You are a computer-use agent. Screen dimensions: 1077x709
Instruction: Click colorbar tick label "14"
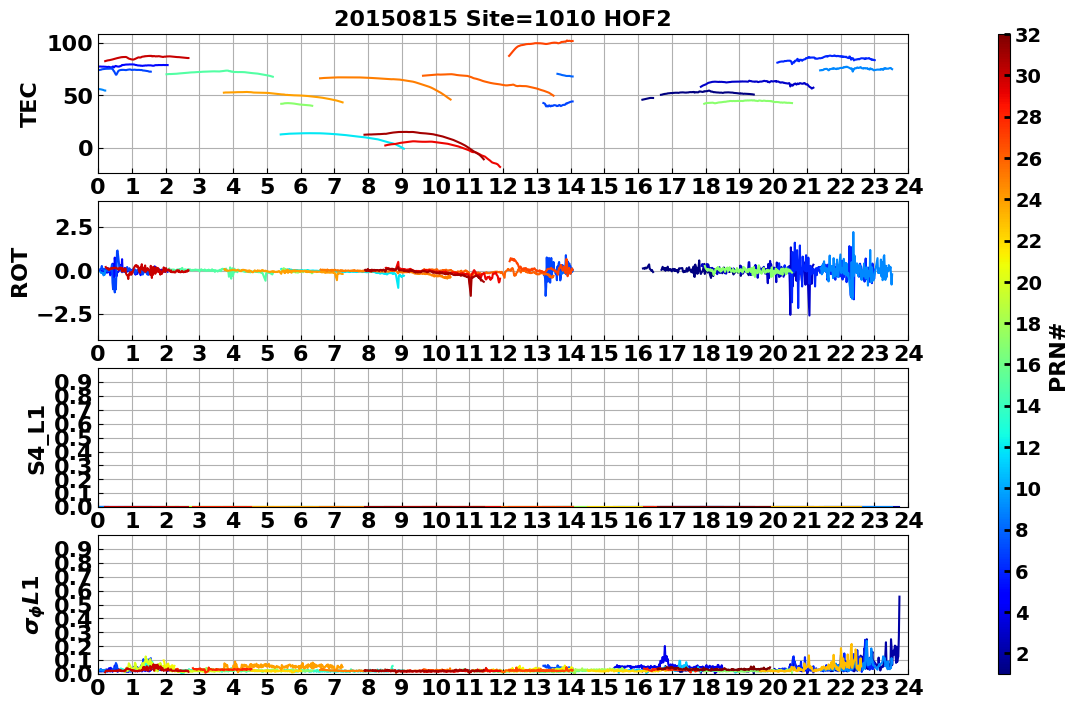pyautogui.click(x=1028, y=406)
